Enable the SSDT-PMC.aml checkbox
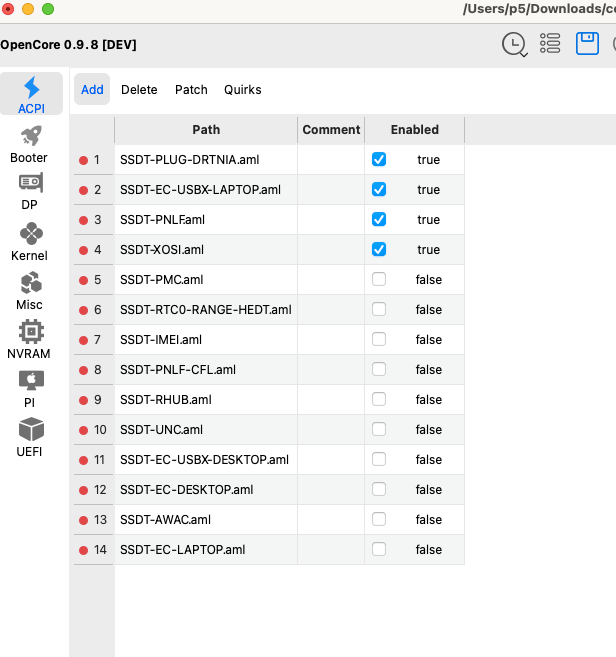The width and height of the screenshot is (616, 657). click(x=379, y=279)
